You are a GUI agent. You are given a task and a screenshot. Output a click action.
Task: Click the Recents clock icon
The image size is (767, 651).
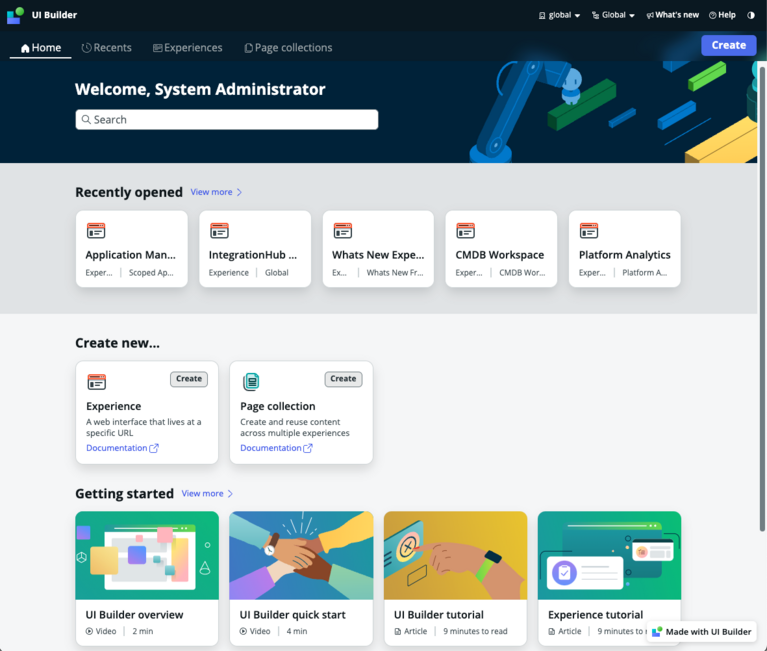(87, 47)
